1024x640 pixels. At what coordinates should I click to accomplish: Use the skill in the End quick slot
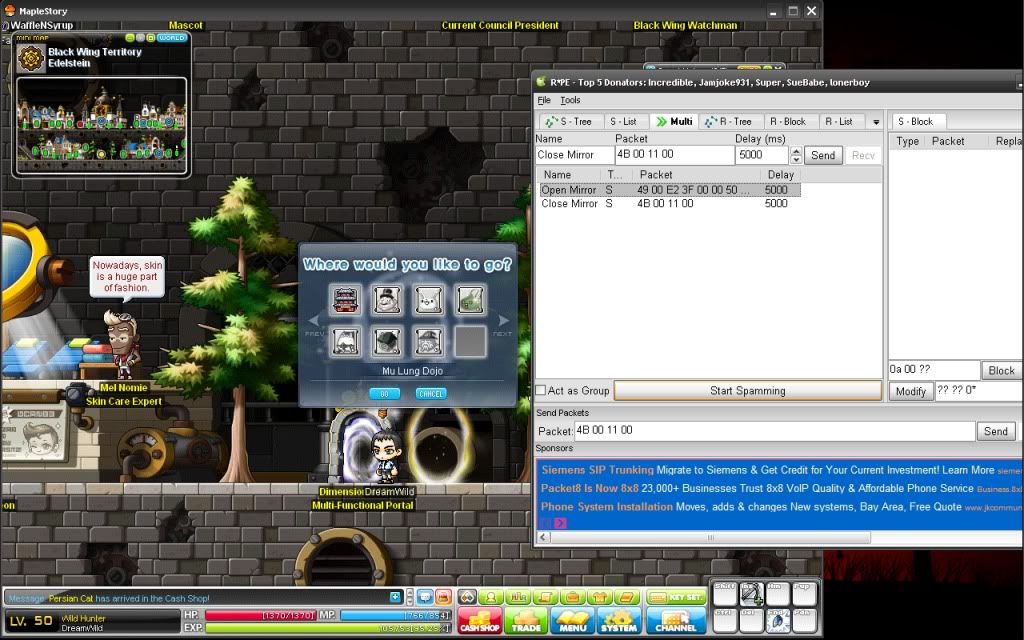tap(778, 621)
